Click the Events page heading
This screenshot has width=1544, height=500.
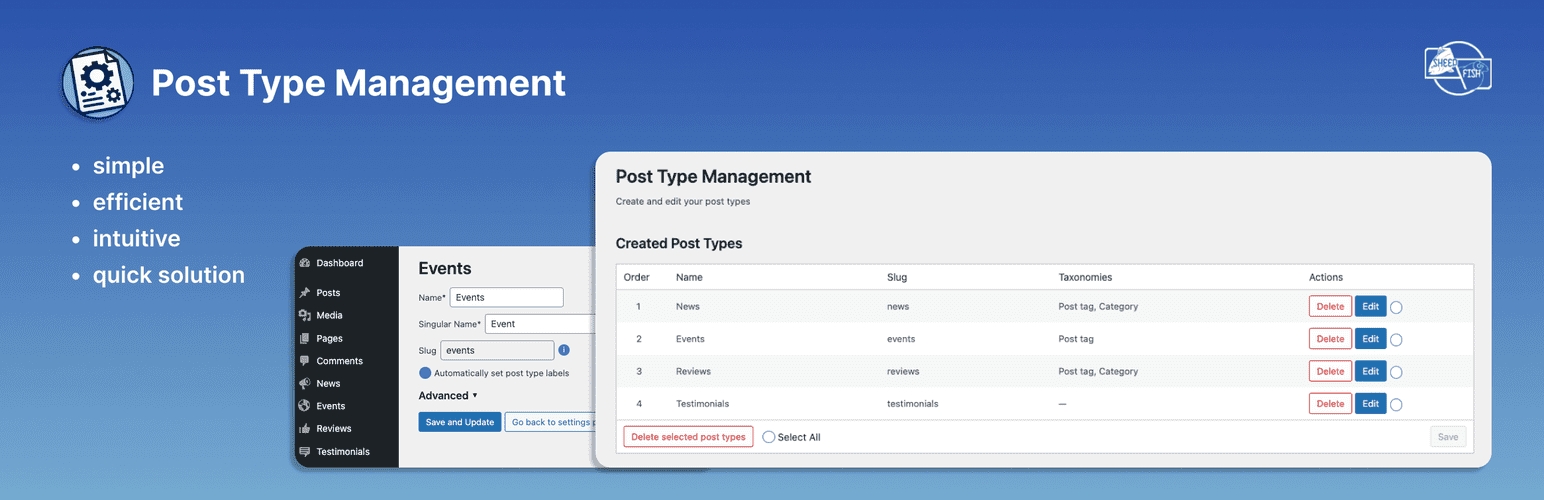445,268
